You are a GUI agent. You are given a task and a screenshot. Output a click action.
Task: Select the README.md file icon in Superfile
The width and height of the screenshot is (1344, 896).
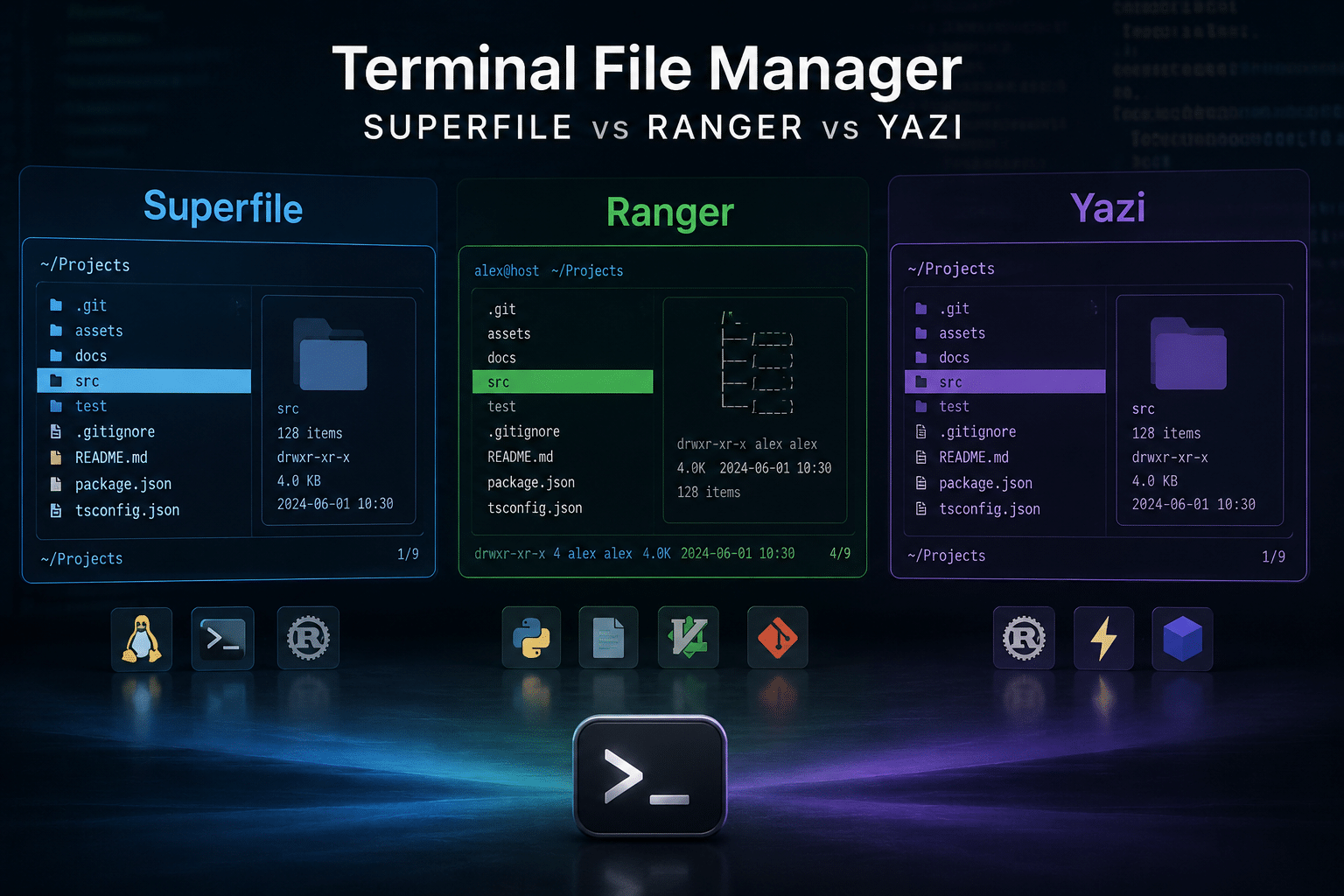56,458
